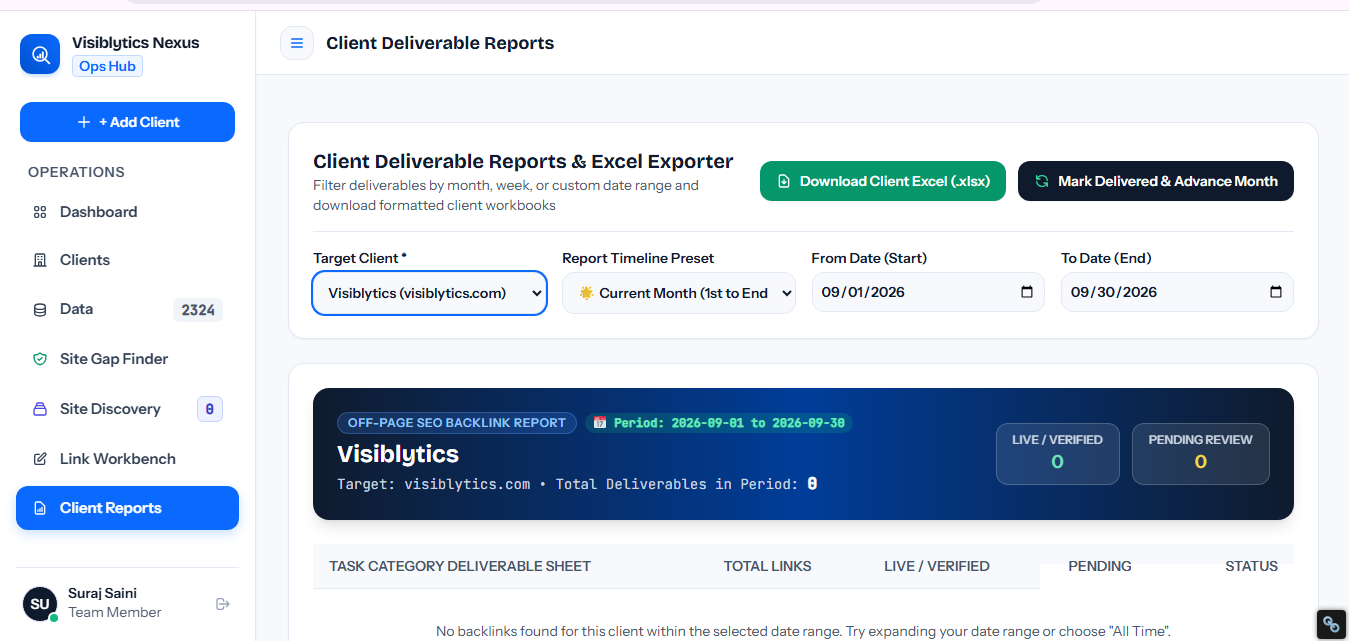Open Link Workbench page
Image resolution: width=1349 pixels, height=641 pixels.
127,459
